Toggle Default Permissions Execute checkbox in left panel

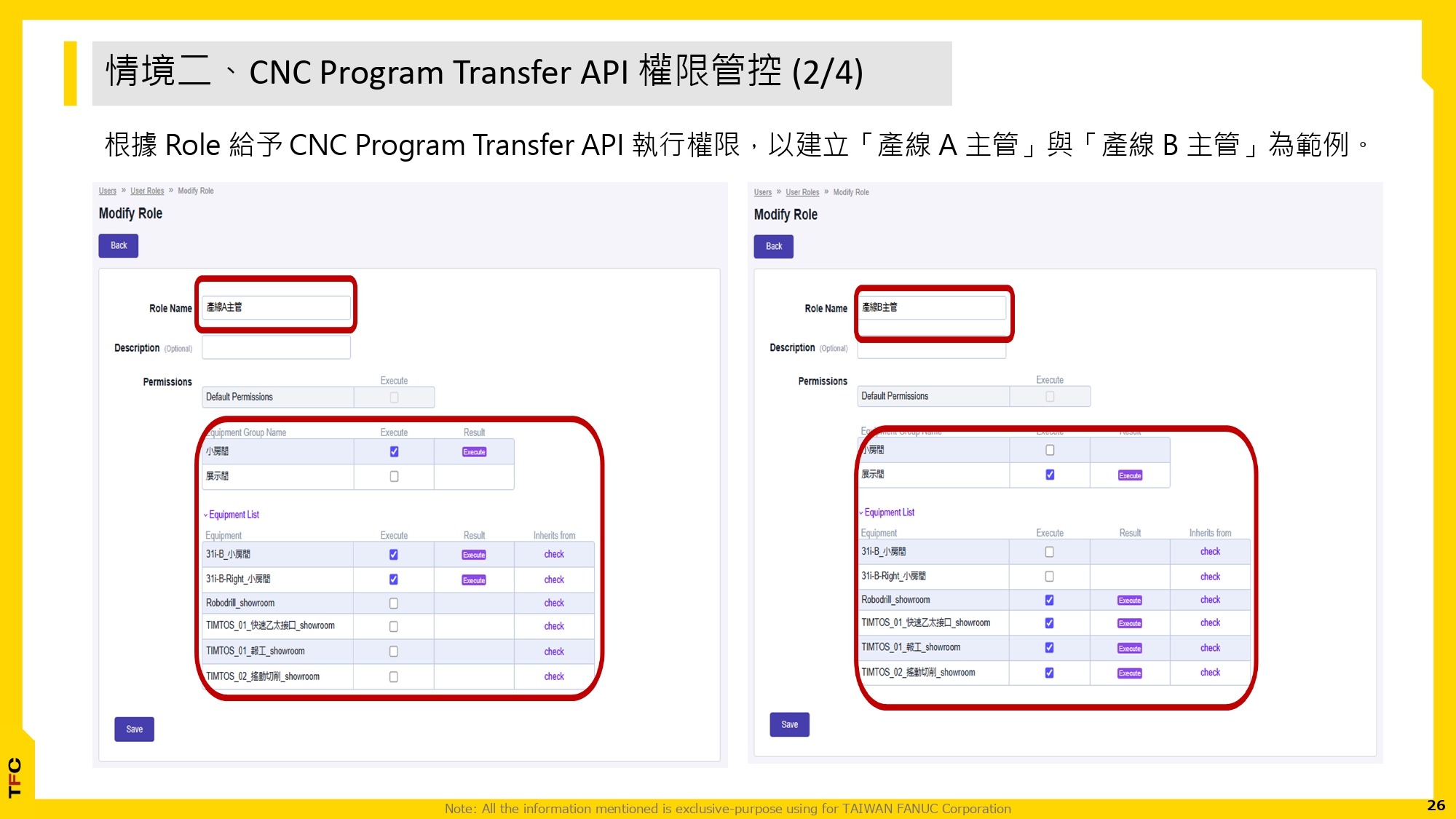tap(394, 397)
